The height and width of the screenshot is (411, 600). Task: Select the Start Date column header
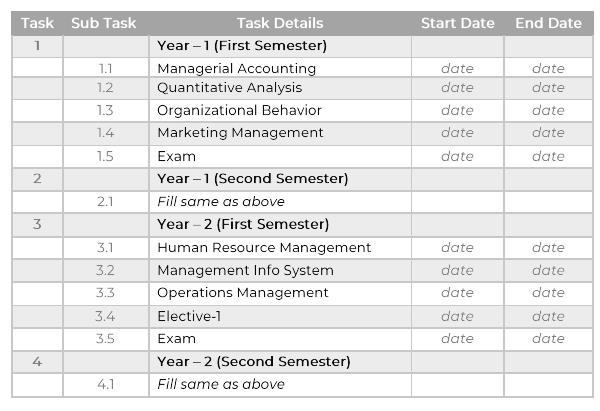click(458, 23)
